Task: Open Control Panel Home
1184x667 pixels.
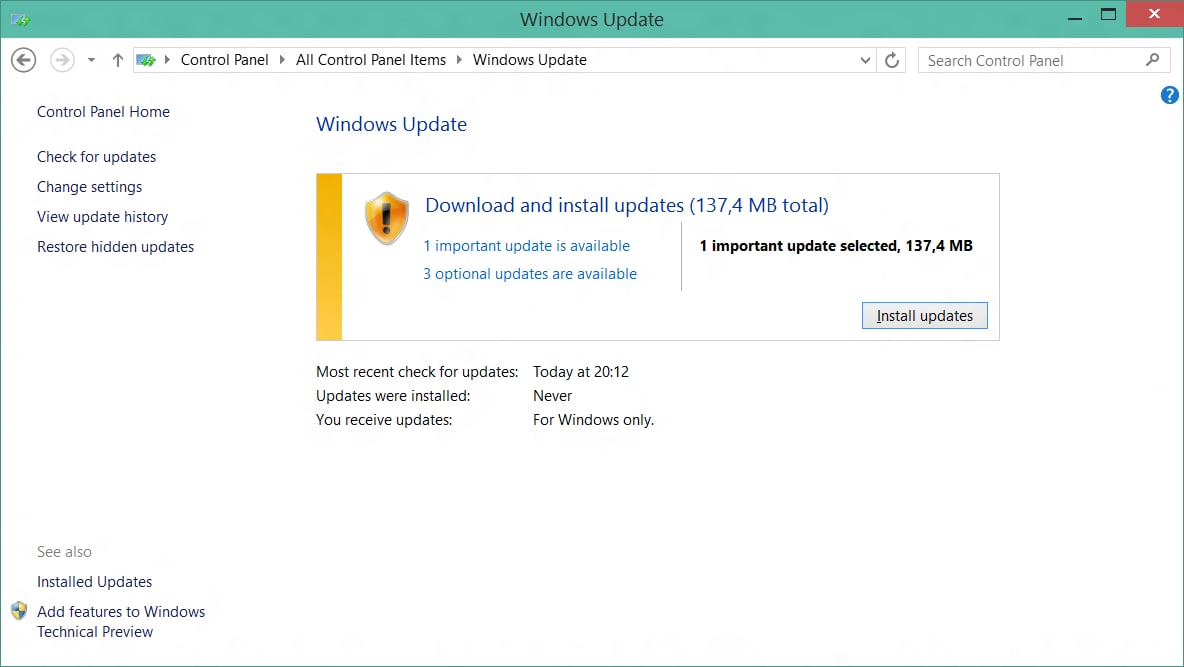Action: 103,112
